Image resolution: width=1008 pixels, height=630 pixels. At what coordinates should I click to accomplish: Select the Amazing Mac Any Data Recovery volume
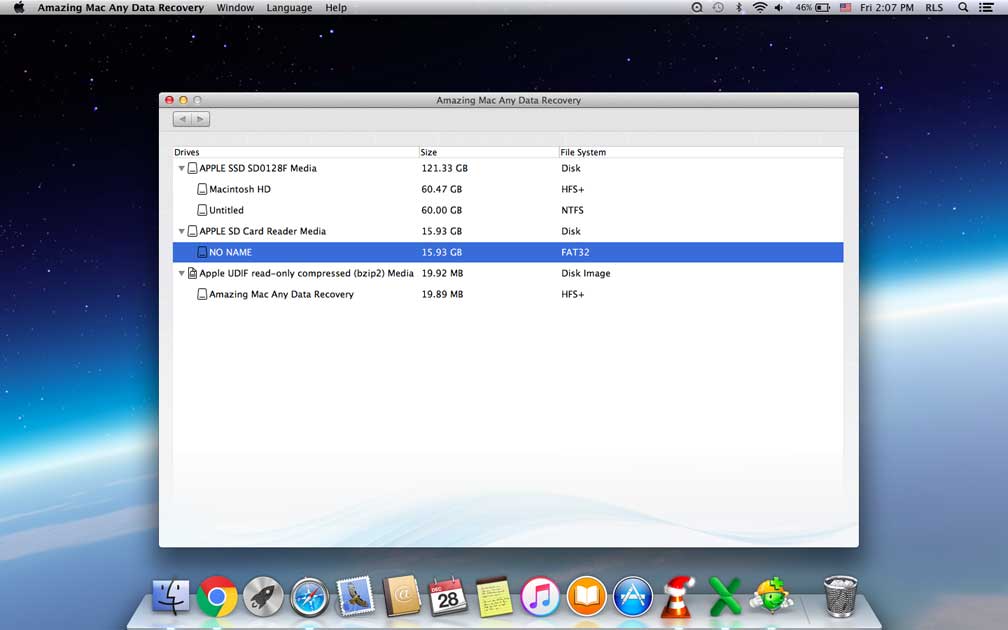pos(281,295)
